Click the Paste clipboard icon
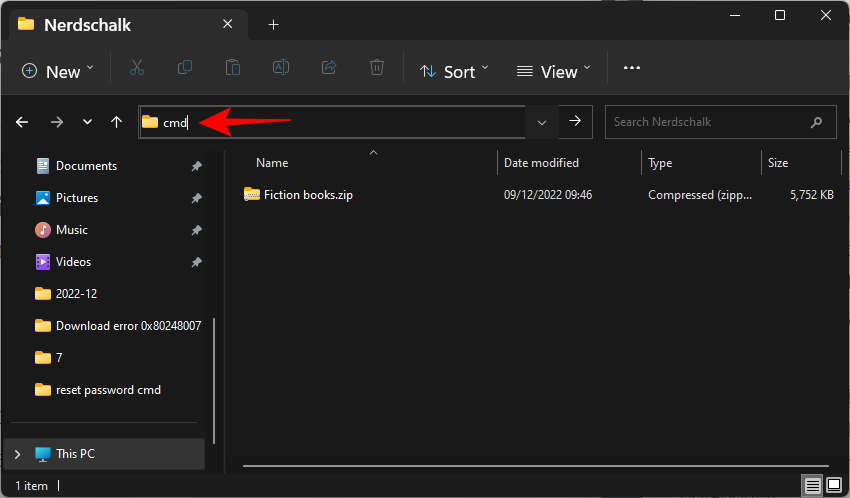The image size is (850, 498). coord(233,69)
